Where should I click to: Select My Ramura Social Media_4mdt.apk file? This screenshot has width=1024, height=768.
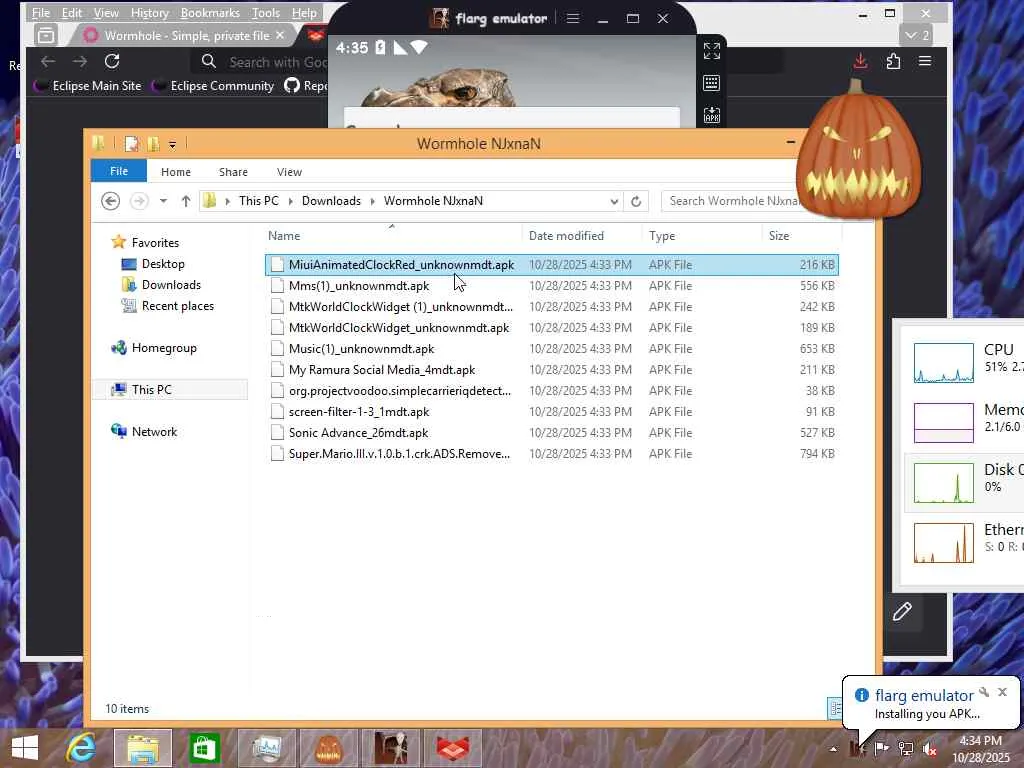click(552, 370)
